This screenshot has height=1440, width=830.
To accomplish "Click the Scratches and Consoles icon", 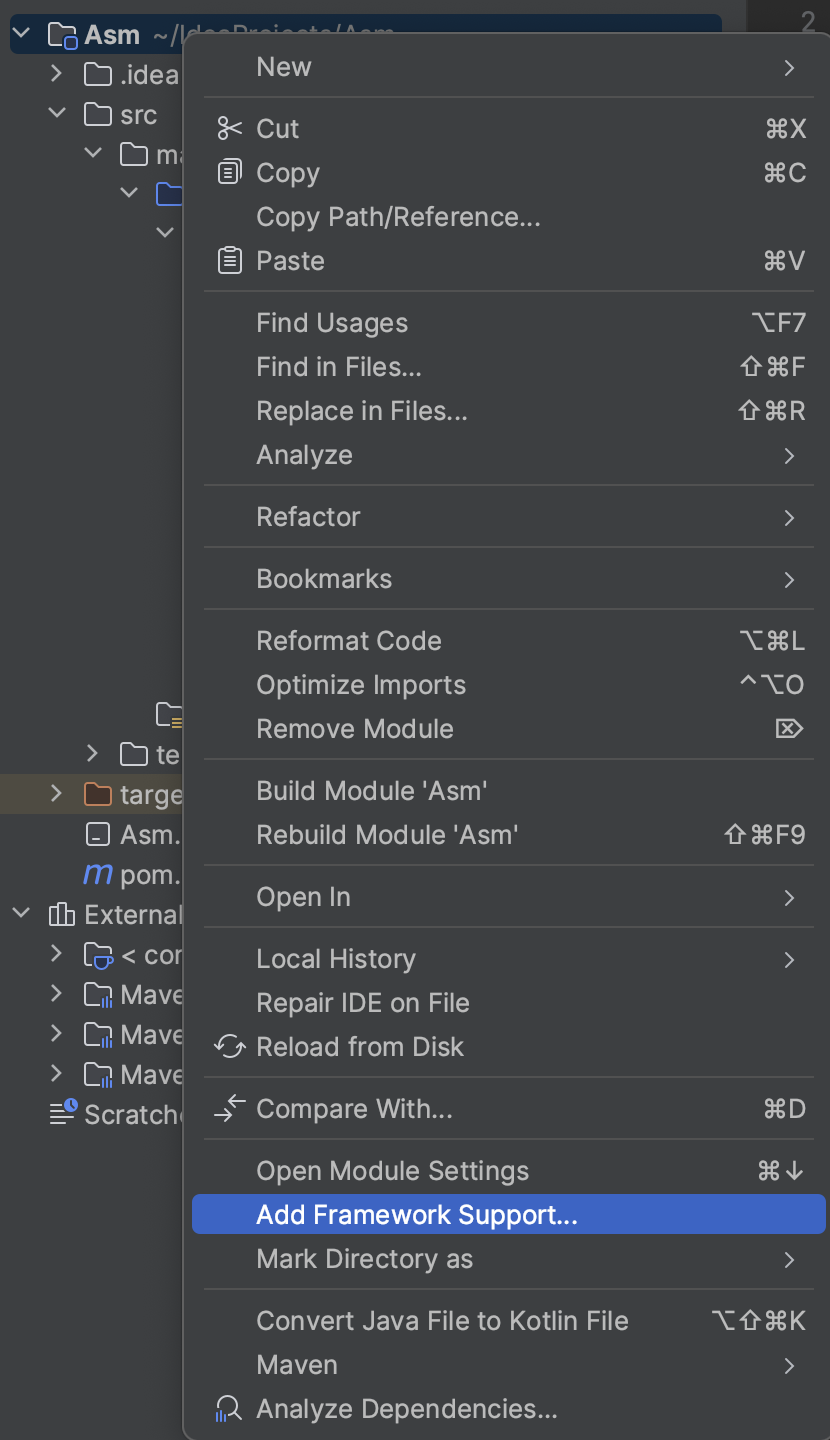I will coord(64,1112).
